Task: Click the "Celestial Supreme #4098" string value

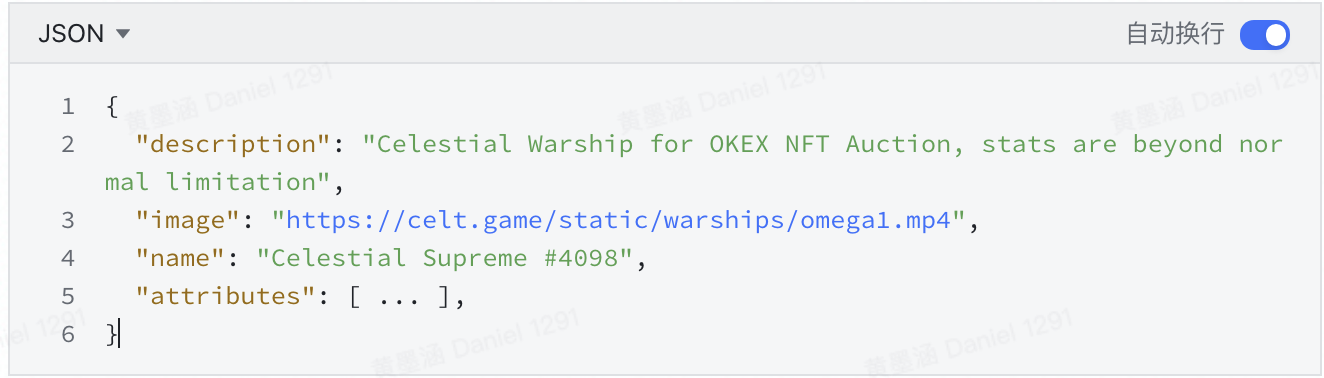Action: [x=445, y=258]
